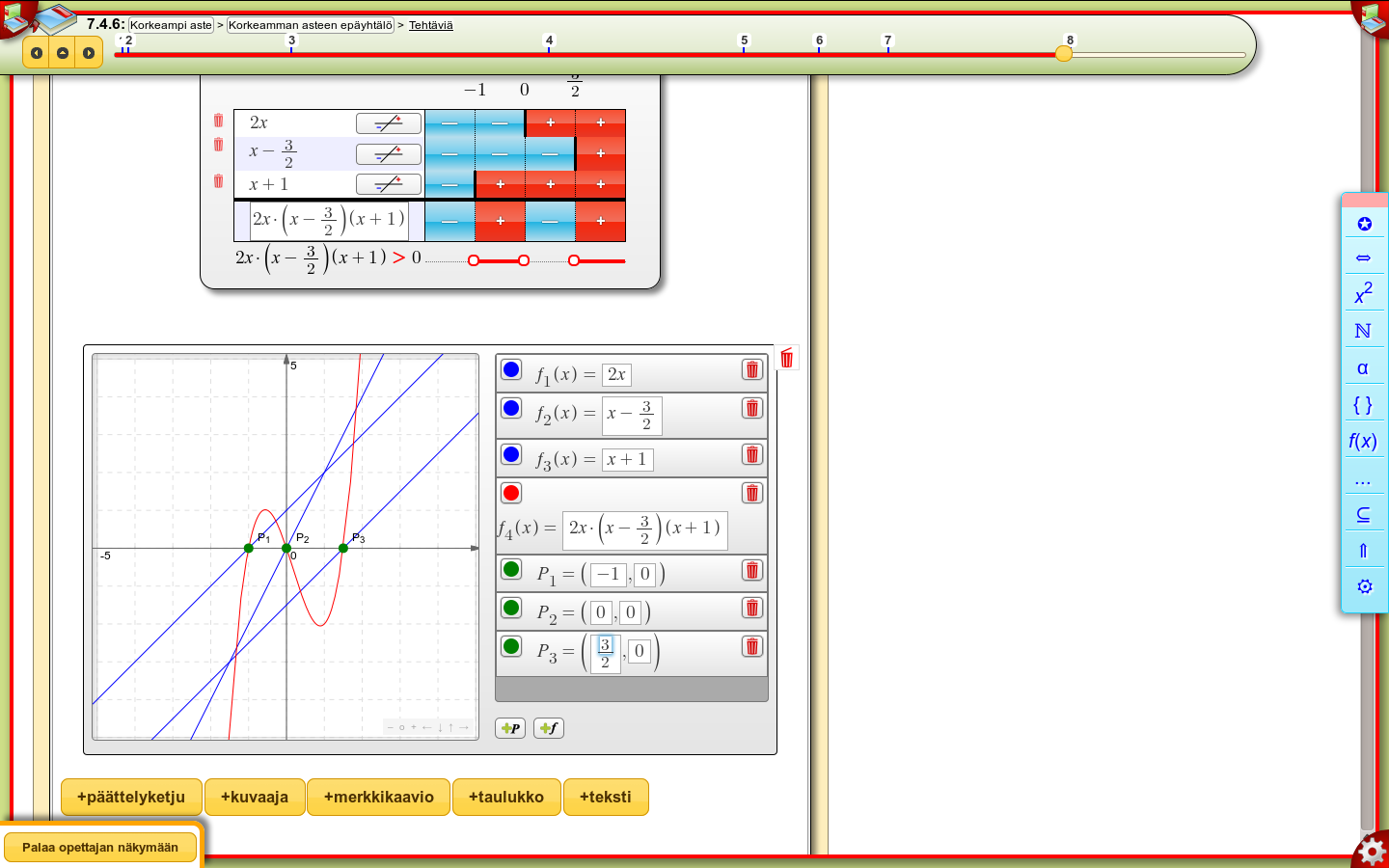
Task: Click blue color dot of f1(x)
Action: coord(511,369)
